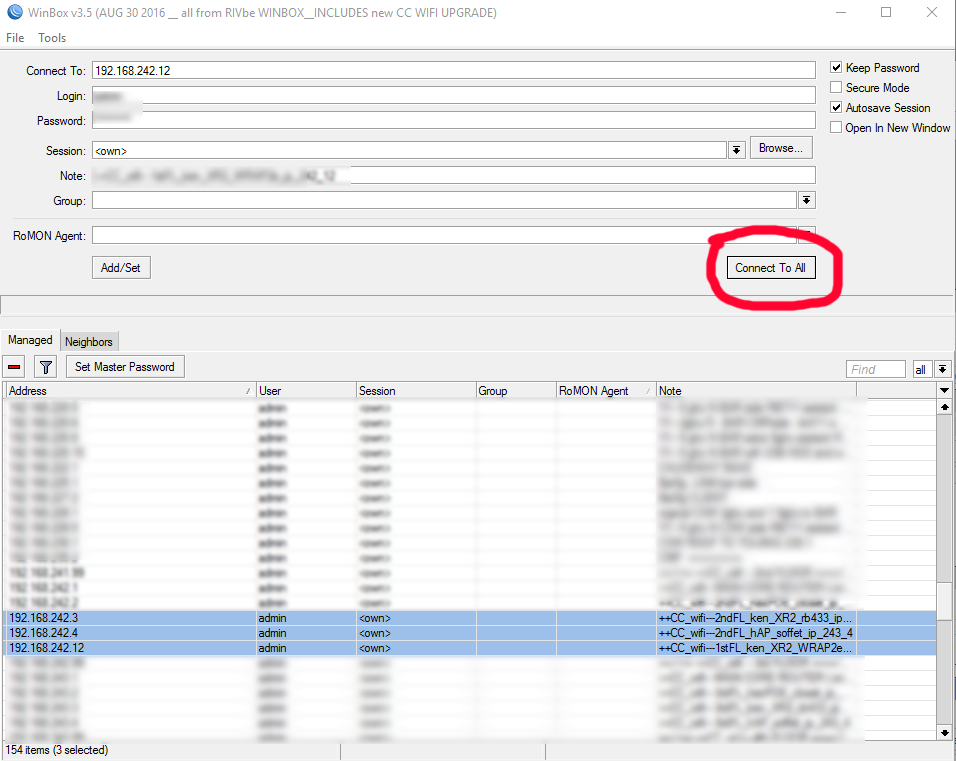Click the Connect To All button

tap(771, 268)
